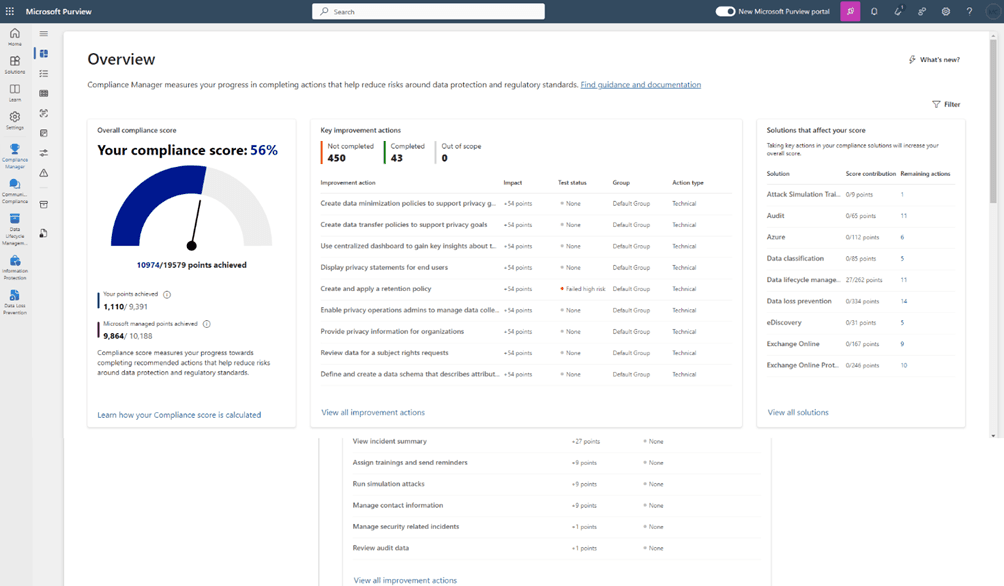Select Exchange Online solution row
This screenshot has height=586, width=1004.
(x=861, y=344)
